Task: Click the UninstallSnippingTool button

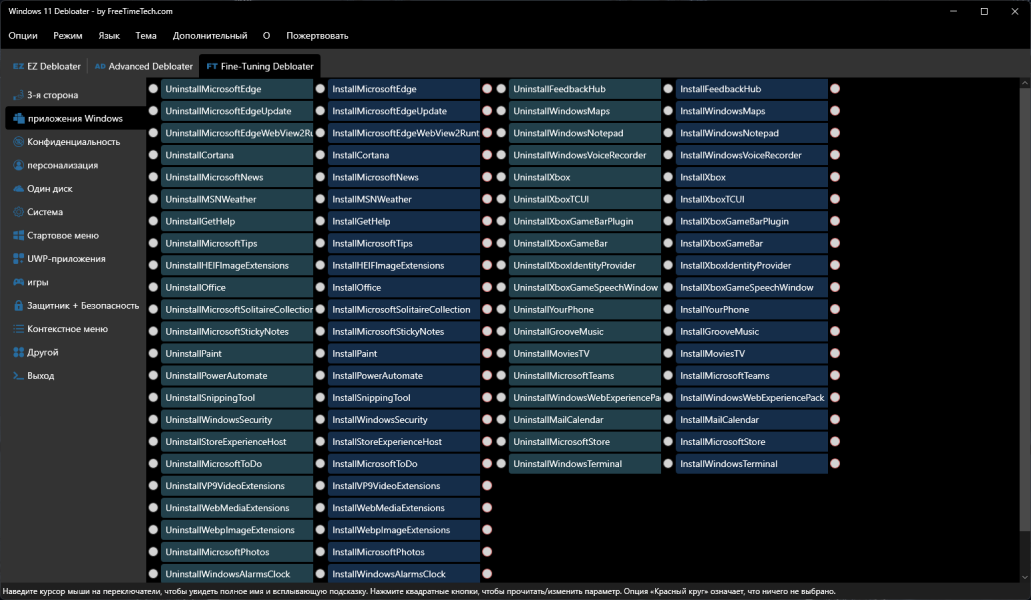Action: [237, 398]
